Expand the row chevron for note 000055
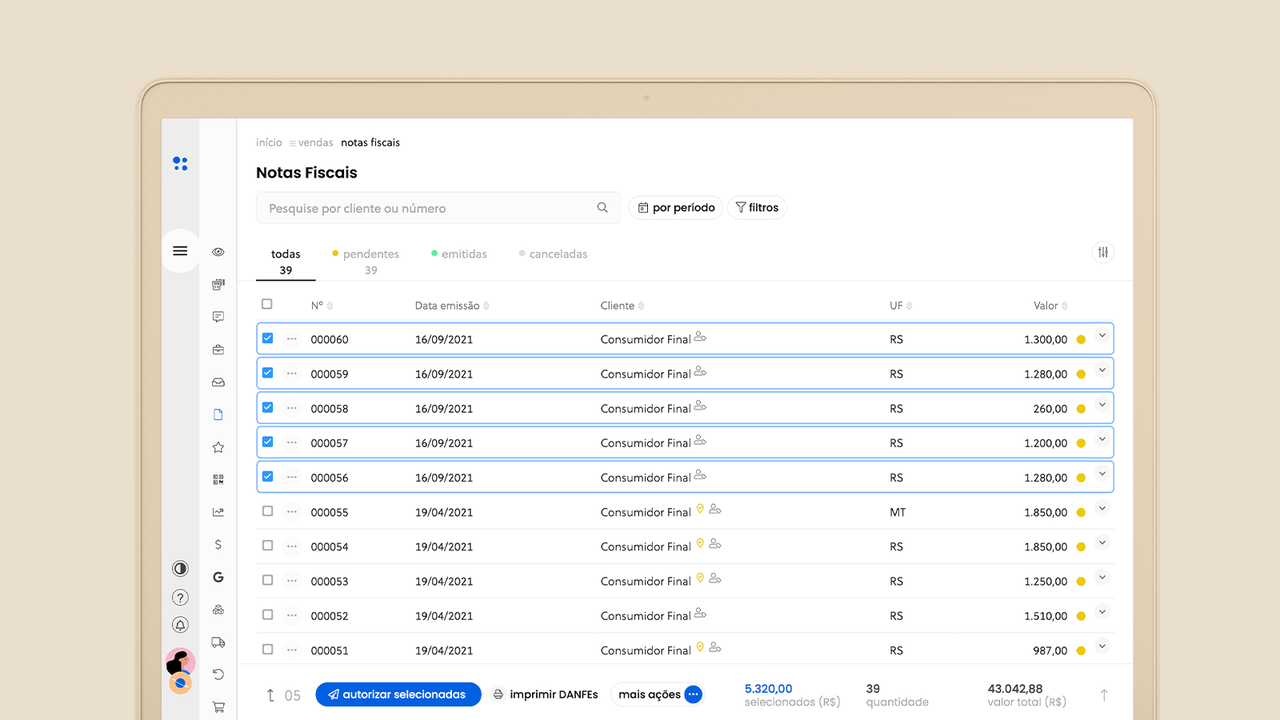This screenshot has width=1280, height=720. (x=1102, y=509)
